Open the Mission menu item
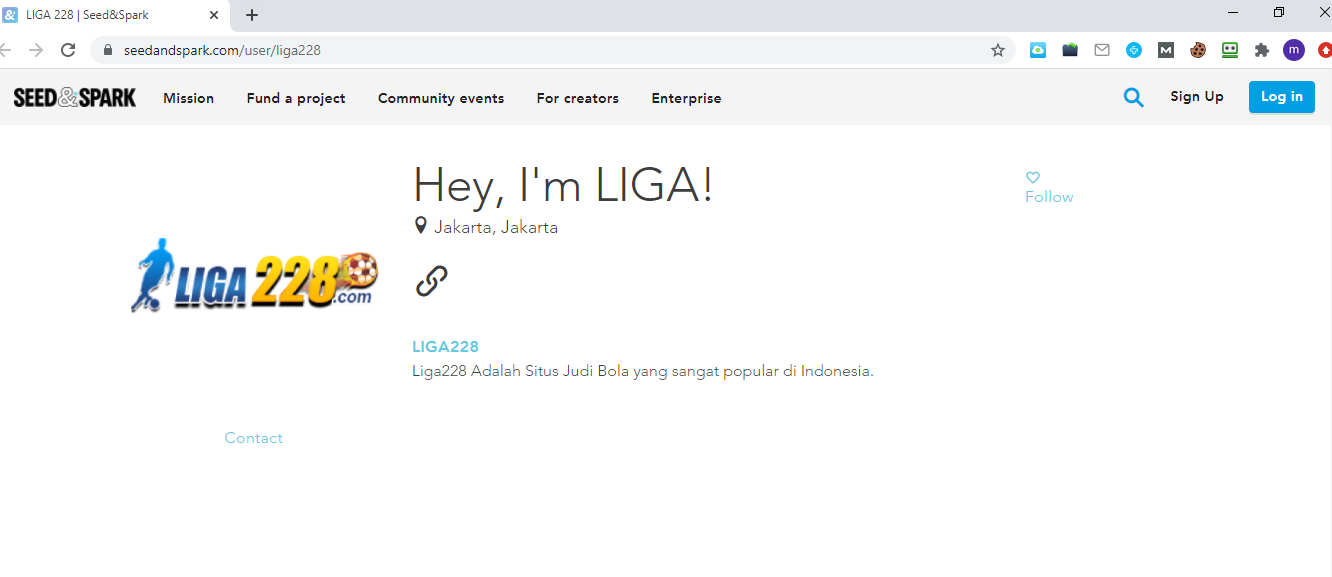Screen dimensions: 1332x577 [188, 98]
